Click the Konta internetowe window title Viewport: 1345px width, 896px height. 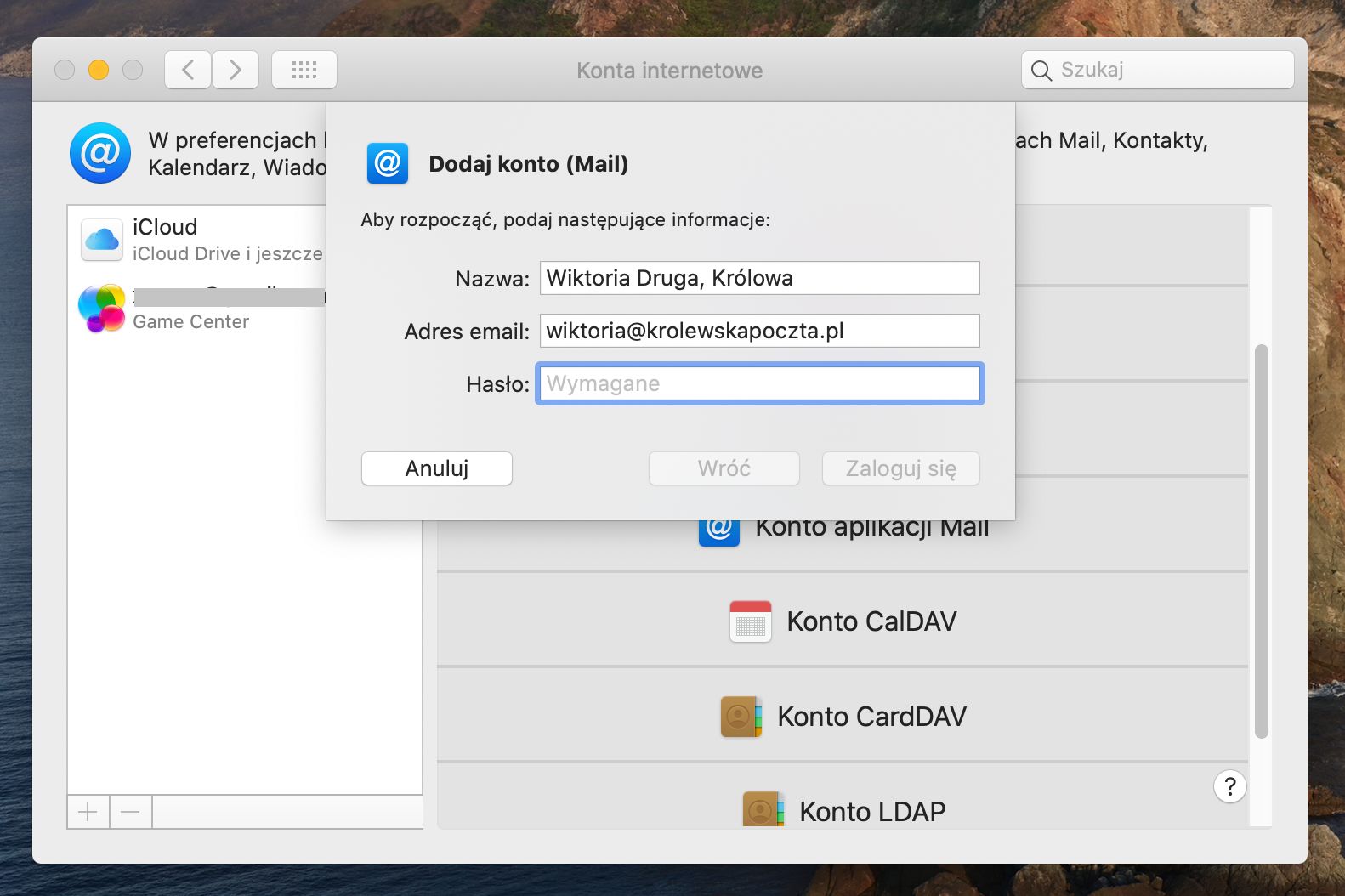tap(670, 71)
